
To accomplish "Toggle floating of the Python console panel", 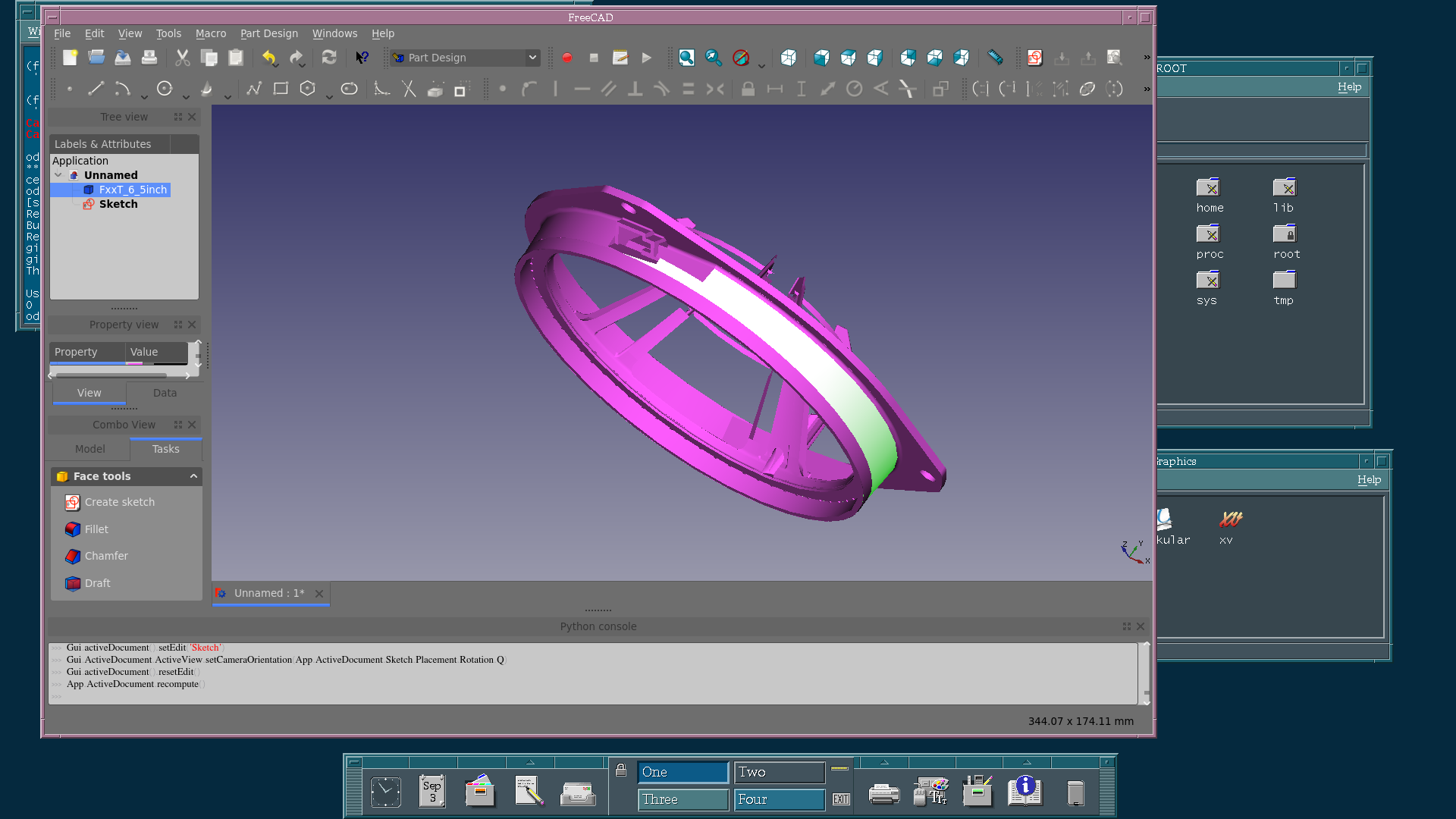I will pos(1127,626).
